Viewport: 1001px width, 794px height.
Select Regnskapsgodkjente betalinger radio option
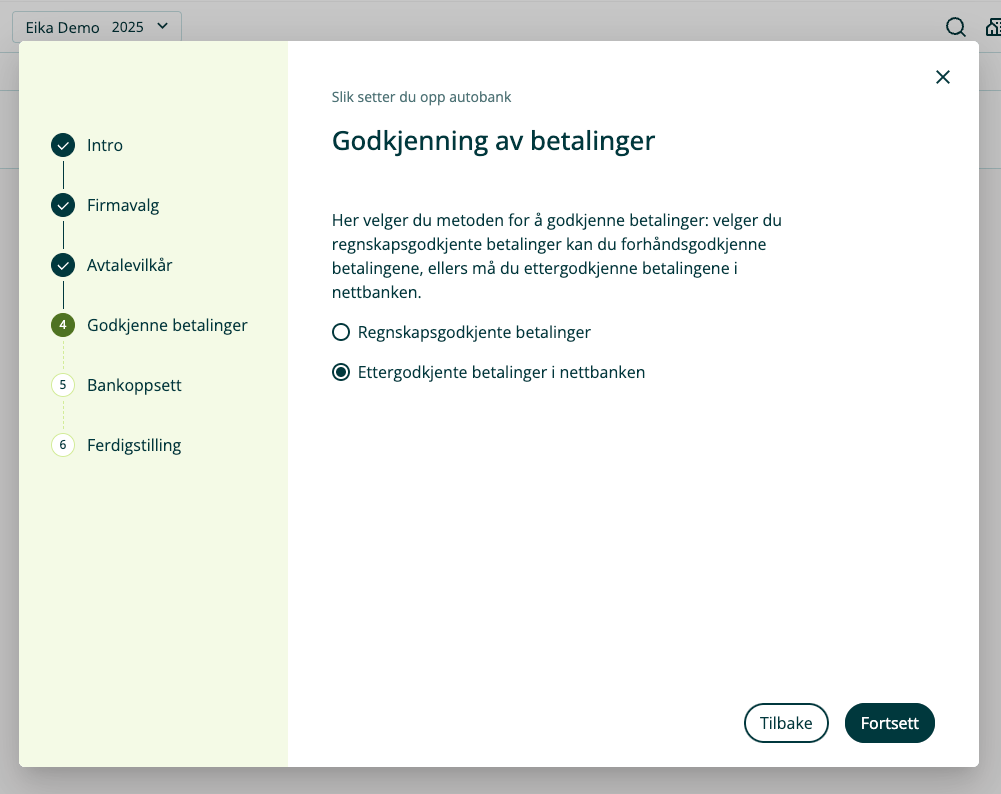pos(341,332)
